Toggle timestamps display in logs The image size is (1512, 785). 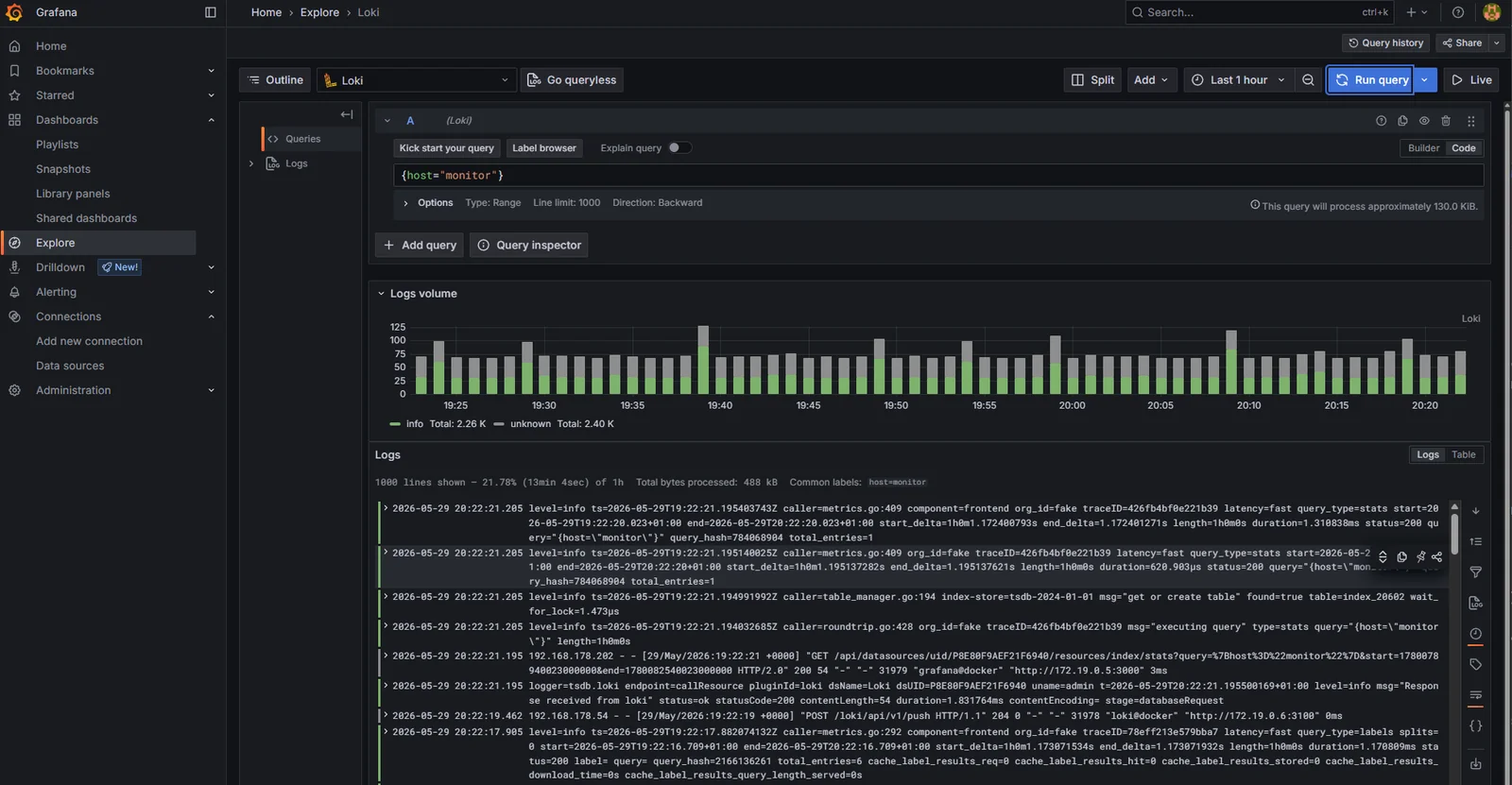[1475, 634]
